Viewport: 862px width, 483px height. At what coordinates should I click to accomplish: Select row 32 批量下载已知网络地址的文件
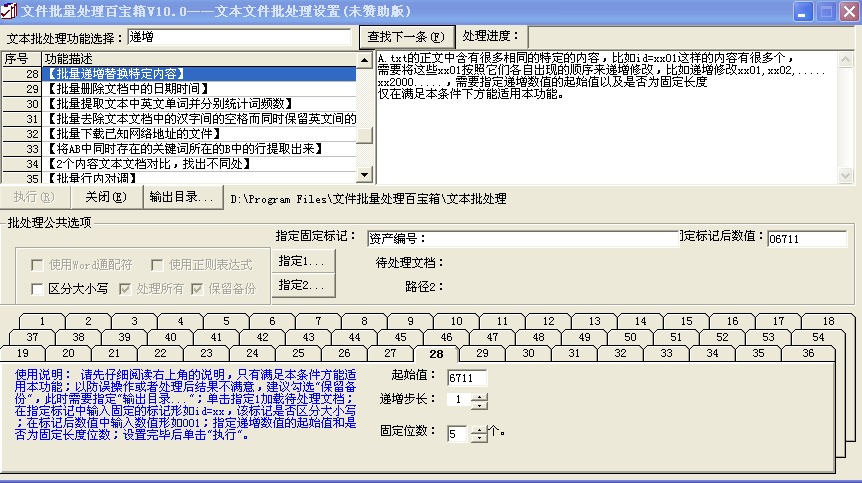[x=179, y=134]
